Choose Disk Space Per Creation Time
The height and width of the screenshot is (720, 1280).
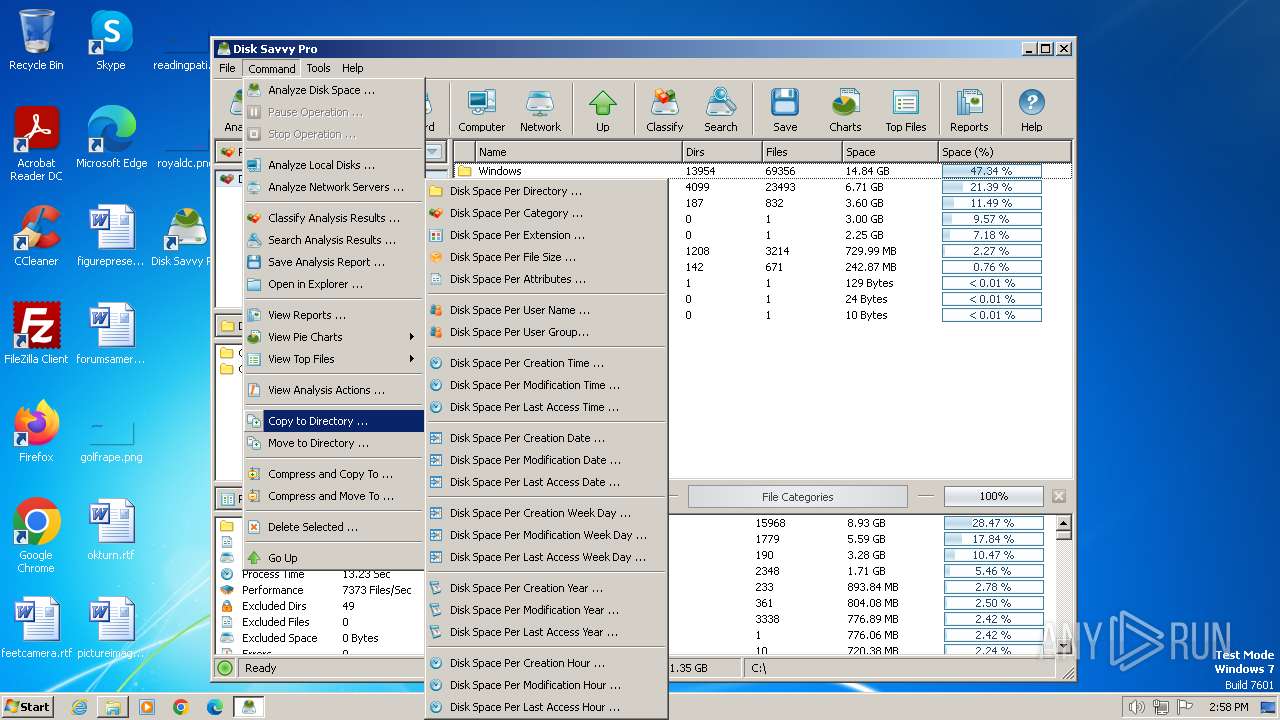coord(546,363)
